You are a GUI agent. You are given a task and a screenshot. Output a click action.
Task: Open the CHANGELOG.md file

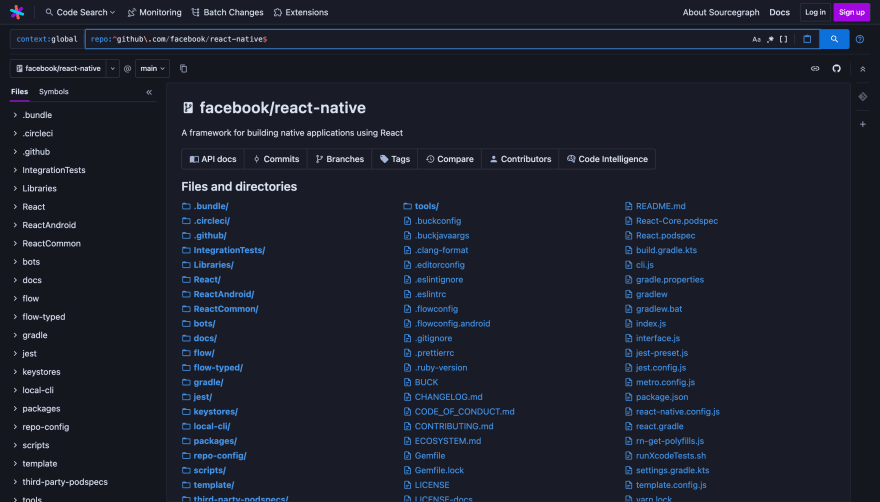coord(448,397)
